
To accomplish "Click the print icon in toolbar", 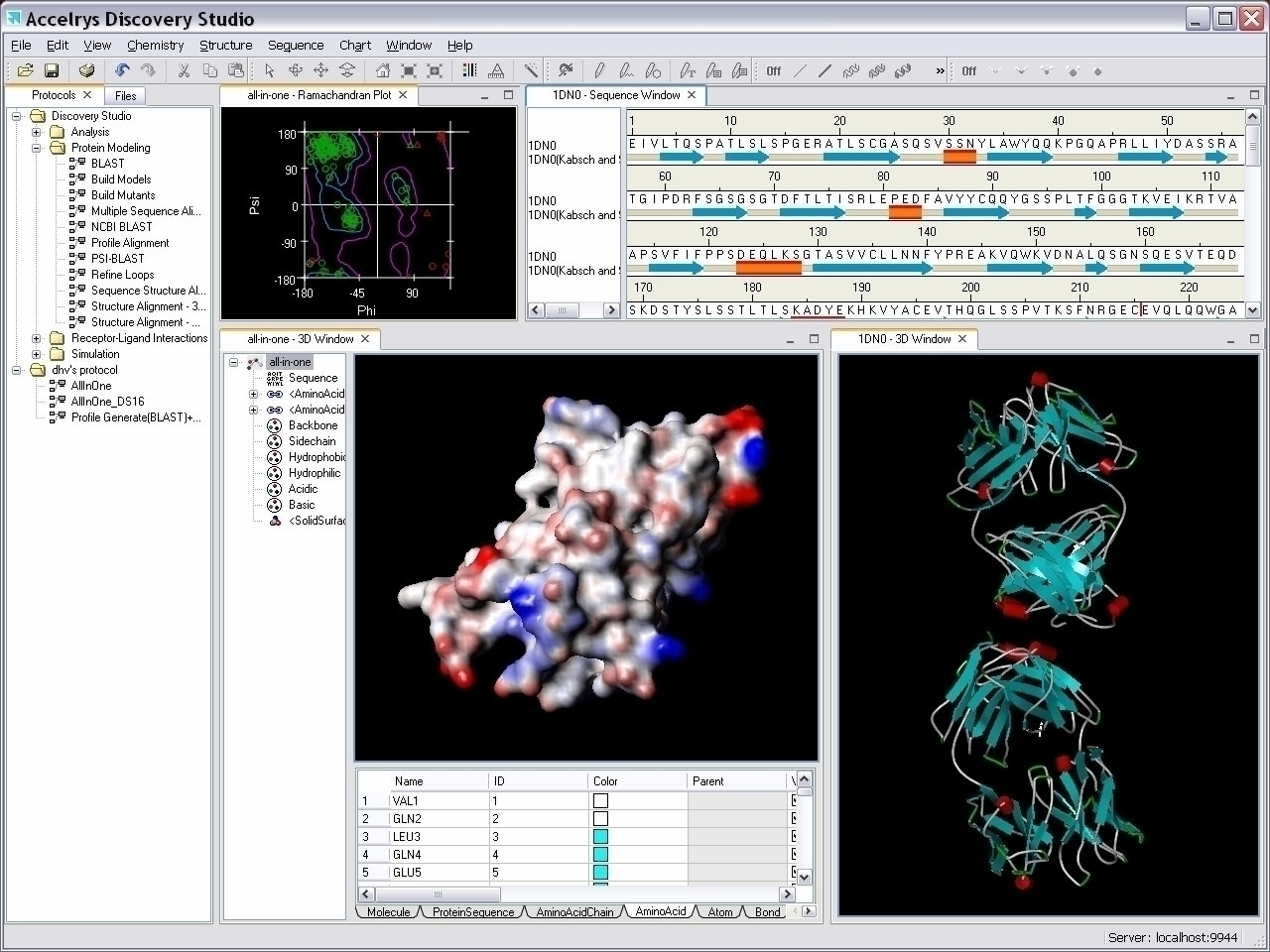I will (x=86, y=70).
